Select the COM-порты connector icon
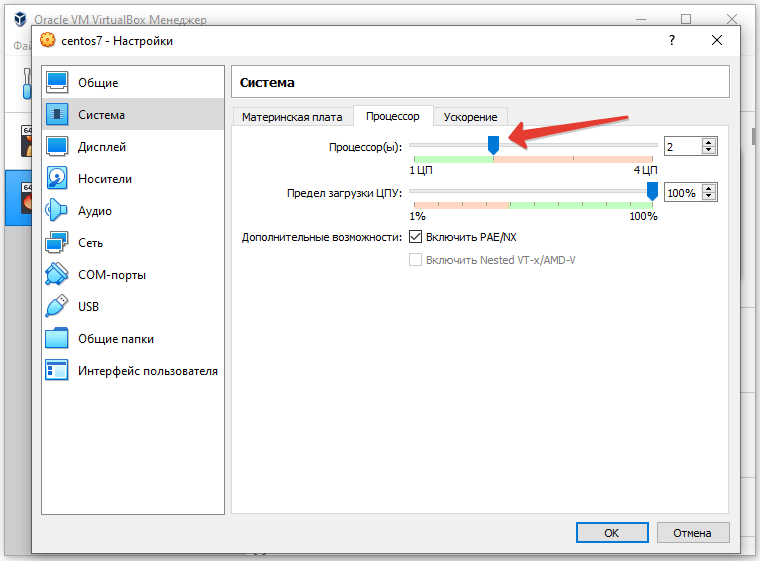 57,274
